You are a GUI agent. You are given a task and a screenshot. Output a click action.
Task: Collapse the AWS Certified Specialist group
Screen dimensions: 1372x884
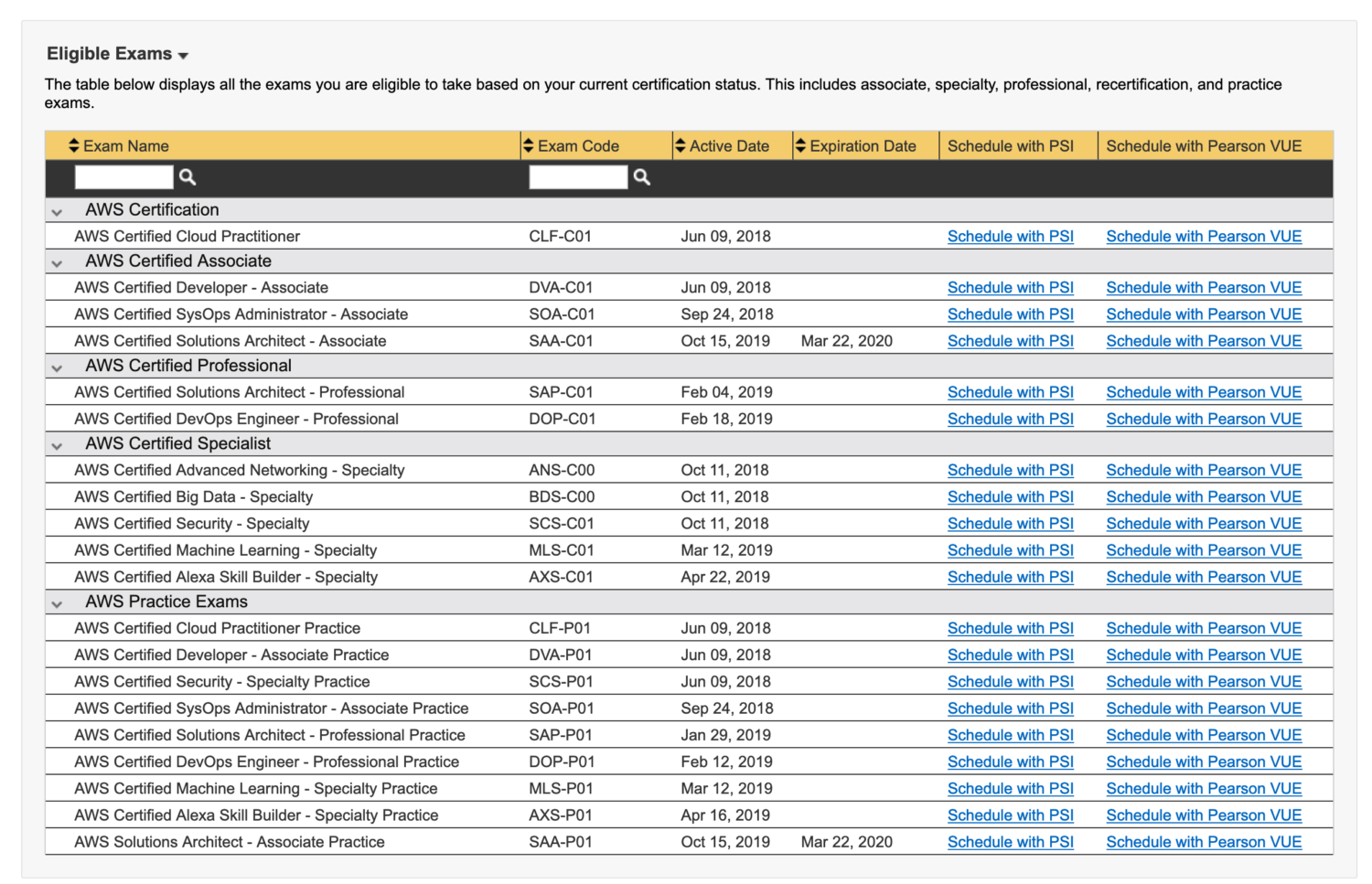[x=57, y=446]
